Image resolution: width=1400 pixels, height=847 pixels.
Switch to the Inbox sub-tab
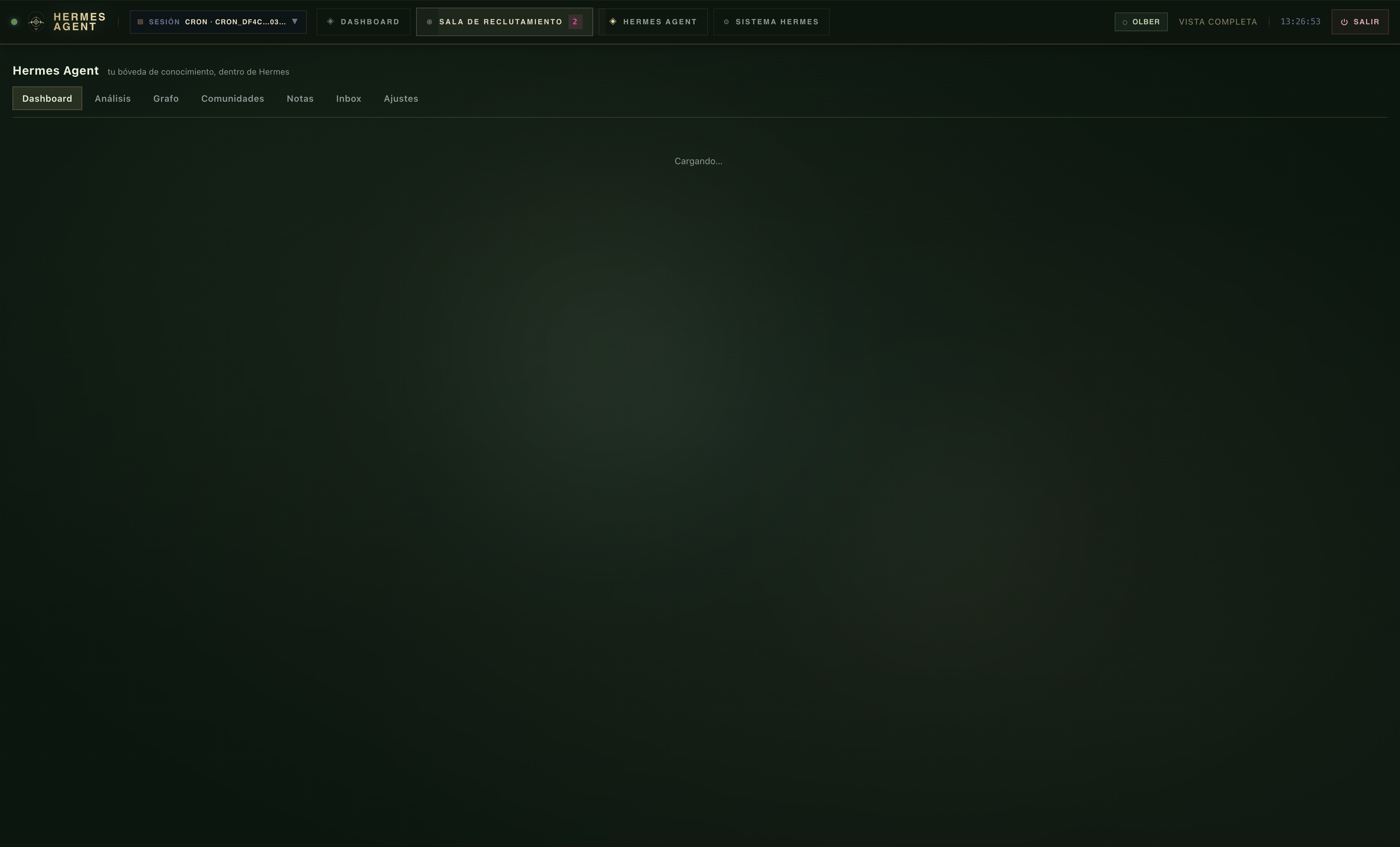[348, 98]
